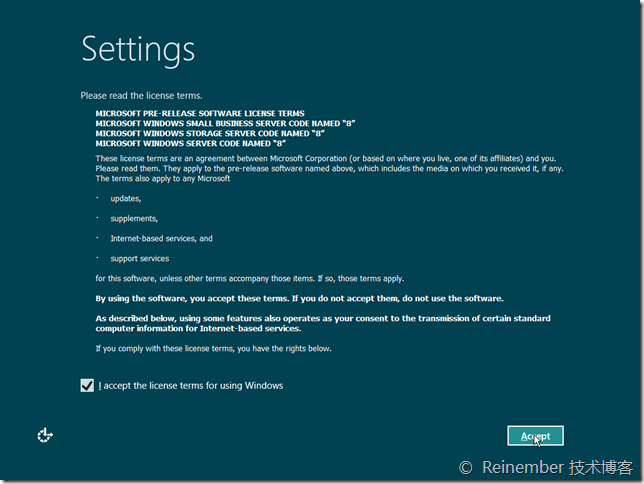Screen dimensions: 644x484
Task: Click 'By using the software, you accept' paragraph
Action: tap(299, 299)
